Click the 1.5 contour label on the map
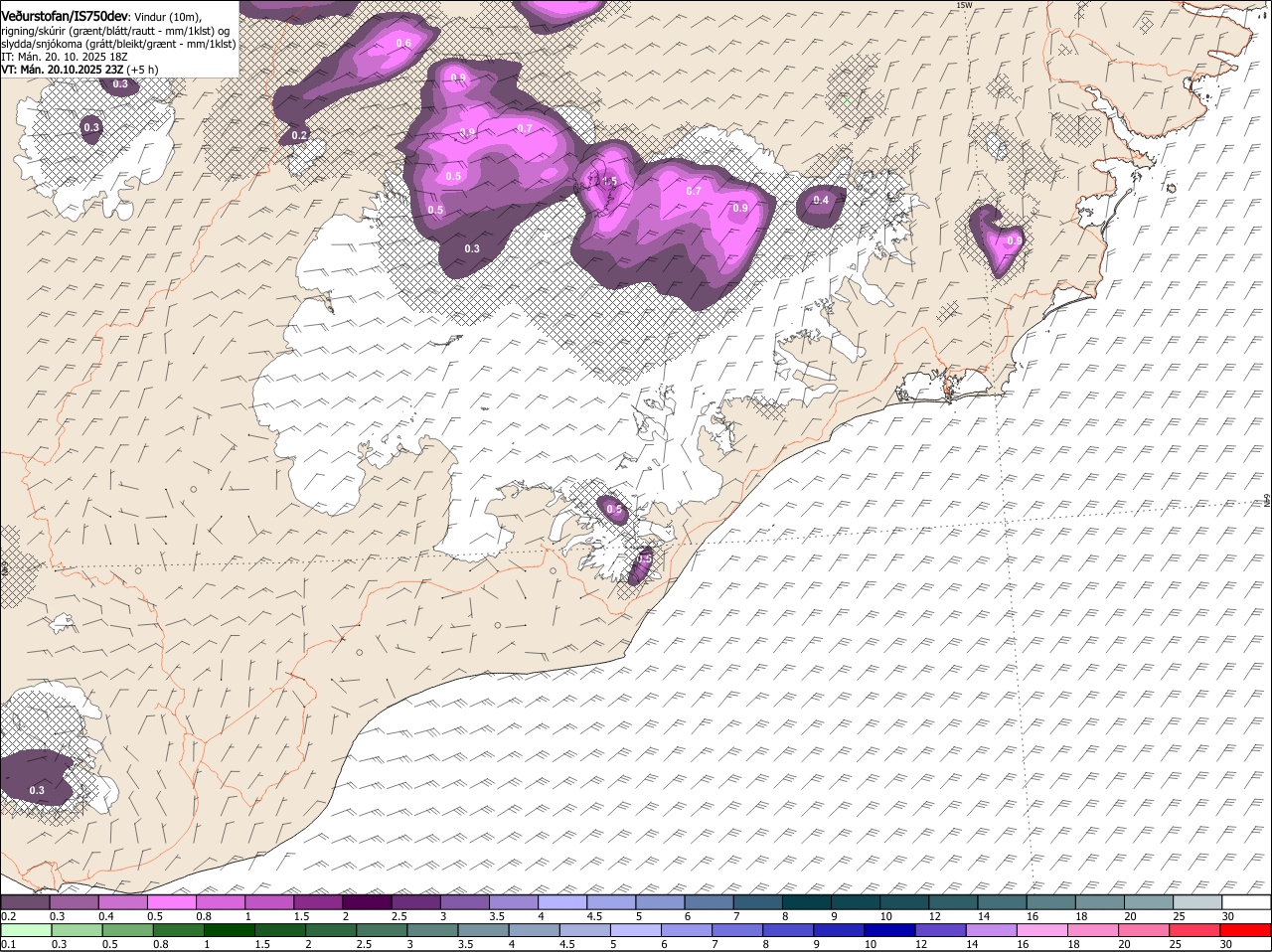Viewport: 1272px width, 952px height. pyautogui.click(x=609, y=182)
